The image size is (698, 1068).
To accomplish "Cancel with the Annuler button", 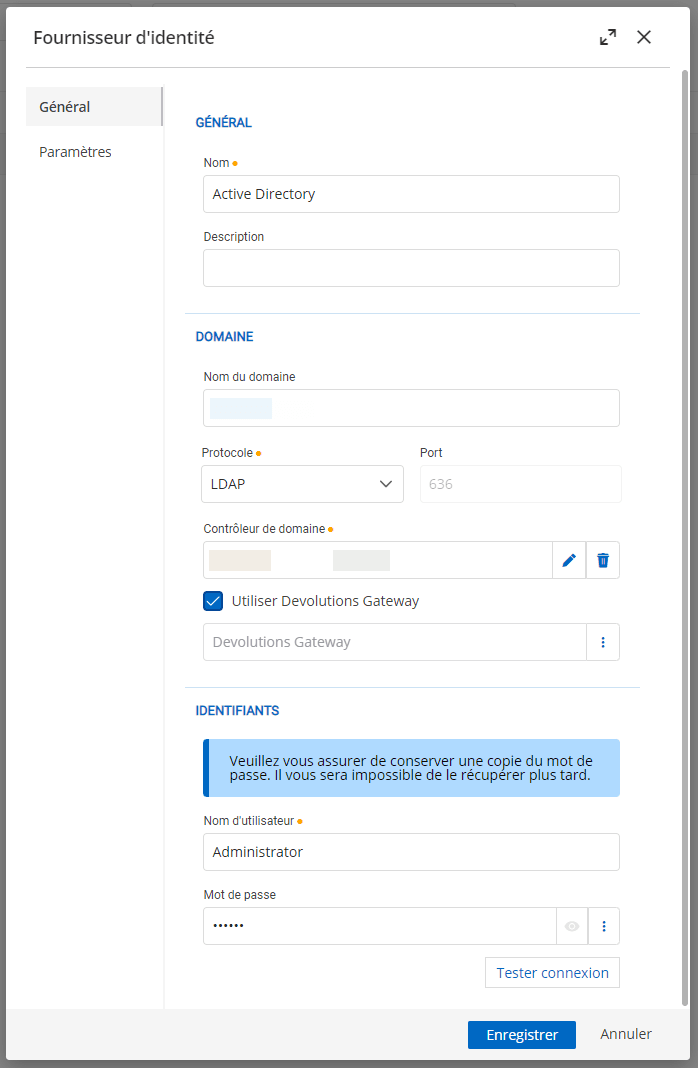I will (x=626, y=1034).
